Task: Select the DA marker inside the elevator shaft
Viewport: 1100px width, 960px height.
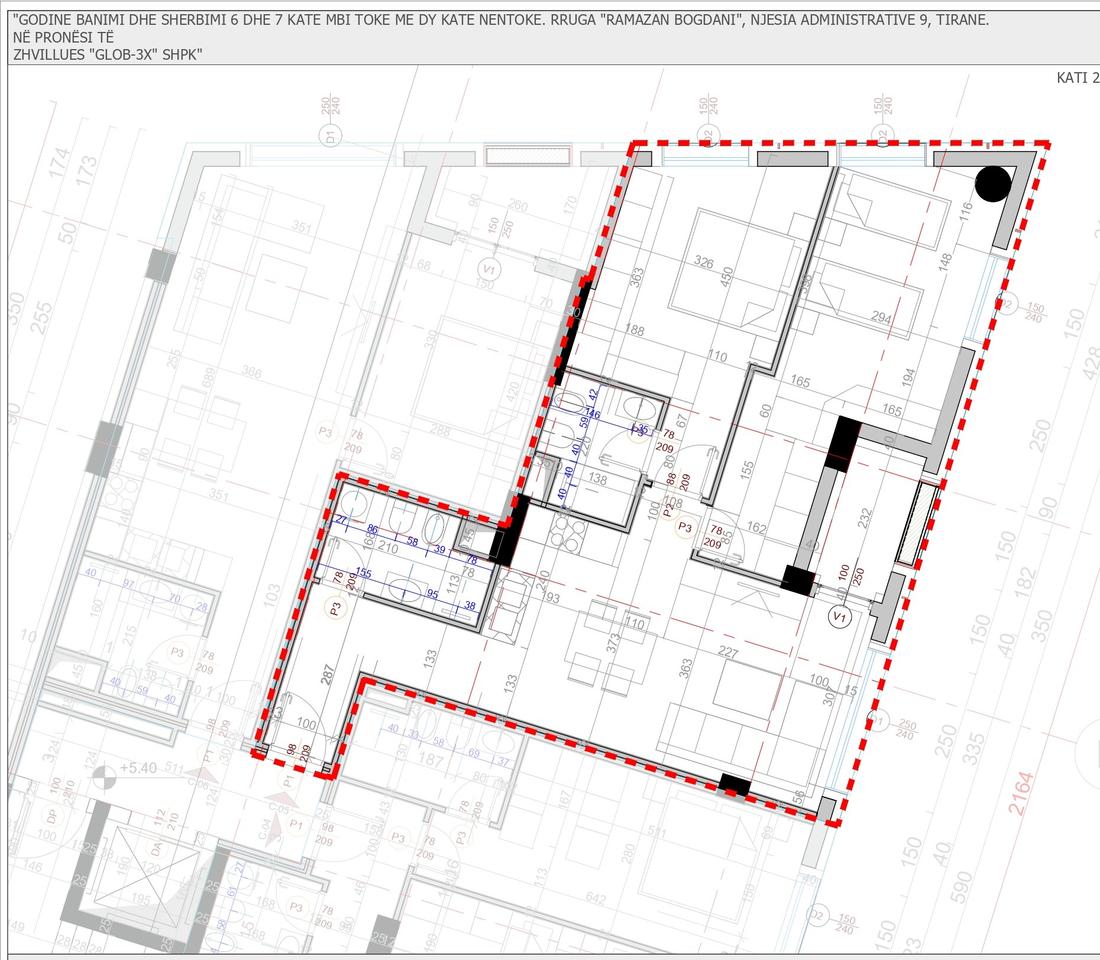Action: [x=157, y=848]
